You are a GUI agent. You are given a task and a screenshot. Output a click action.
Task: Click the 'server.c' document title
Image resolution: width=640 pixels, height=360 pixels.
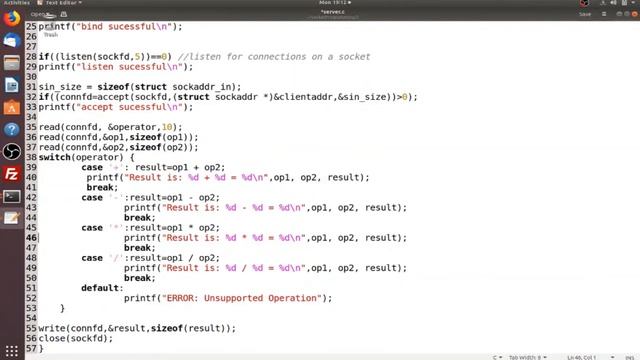coord(333,12)
